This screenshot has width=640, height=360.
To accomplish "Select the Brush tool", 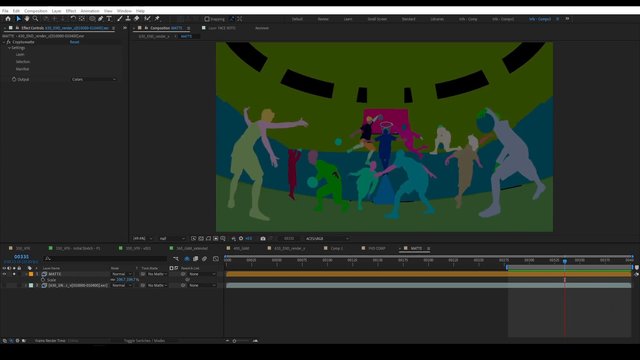I will (120, 19).
